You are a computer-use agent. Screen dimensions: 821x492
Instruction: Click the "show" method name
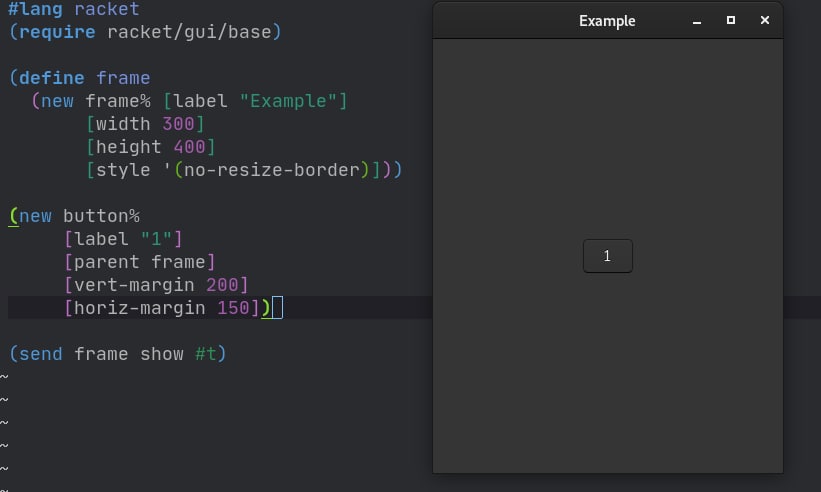pyautogui.click(x=162, y=354)
